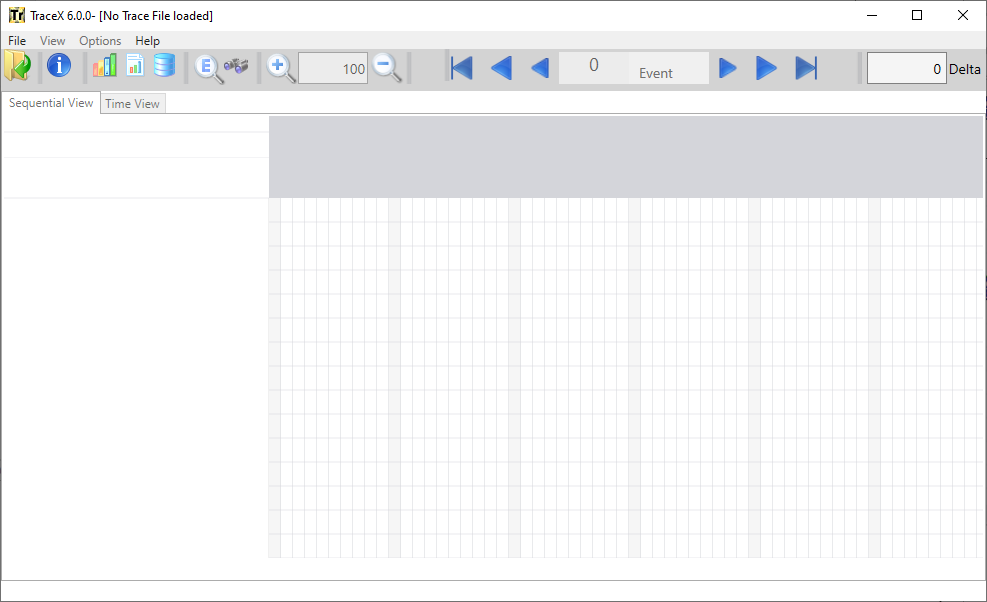This screenshot has width=987, height=602.
Task: Advance to the next event arrow
Action: coord(728,67)
